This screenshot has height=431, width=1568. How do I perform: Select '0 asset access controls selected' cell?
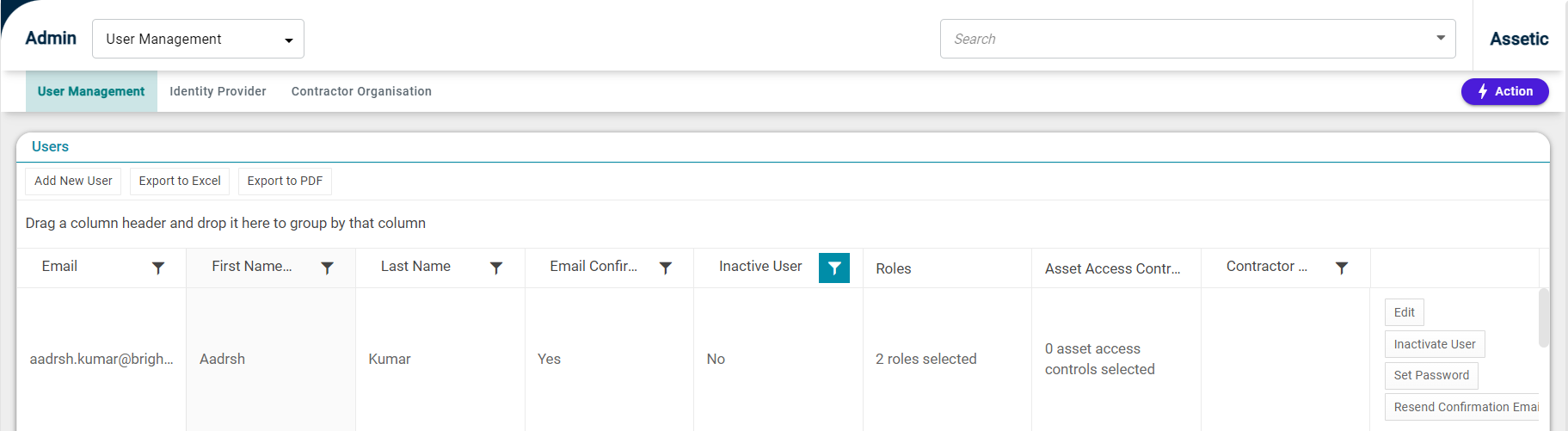1116,360
